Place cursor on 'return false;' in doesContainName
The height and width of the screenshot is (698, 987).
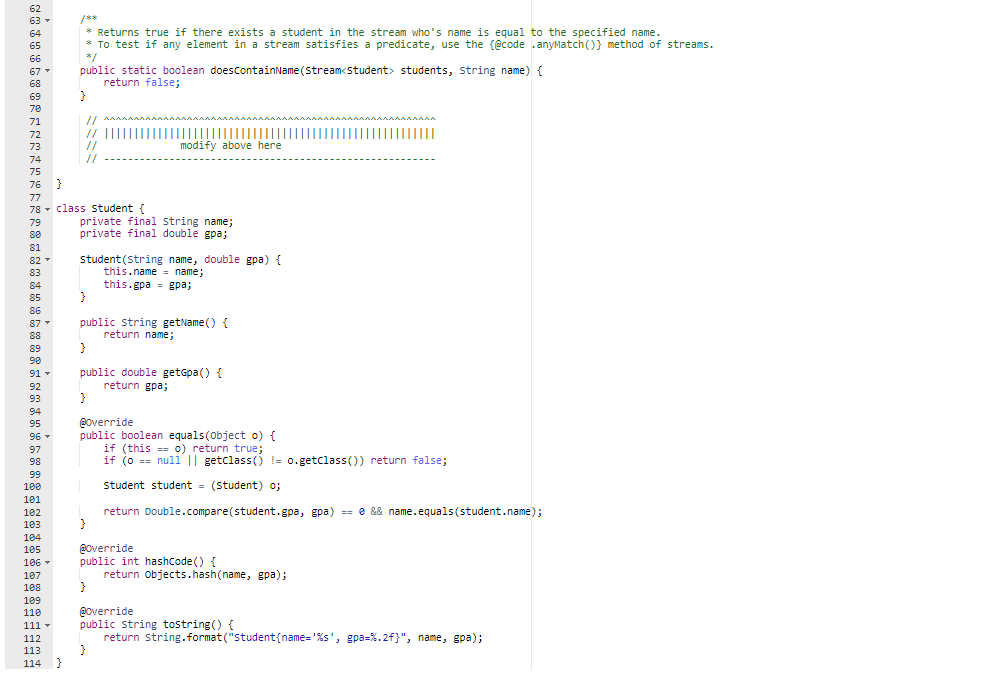pos(142,82)
